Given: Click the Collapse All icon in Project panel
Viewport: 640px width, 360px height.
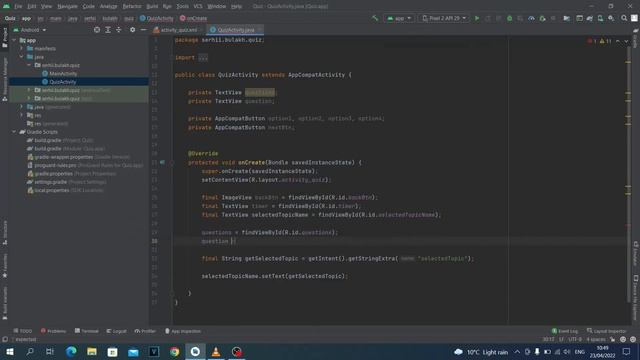Looking at the screenshot, I should click(119, 30).
